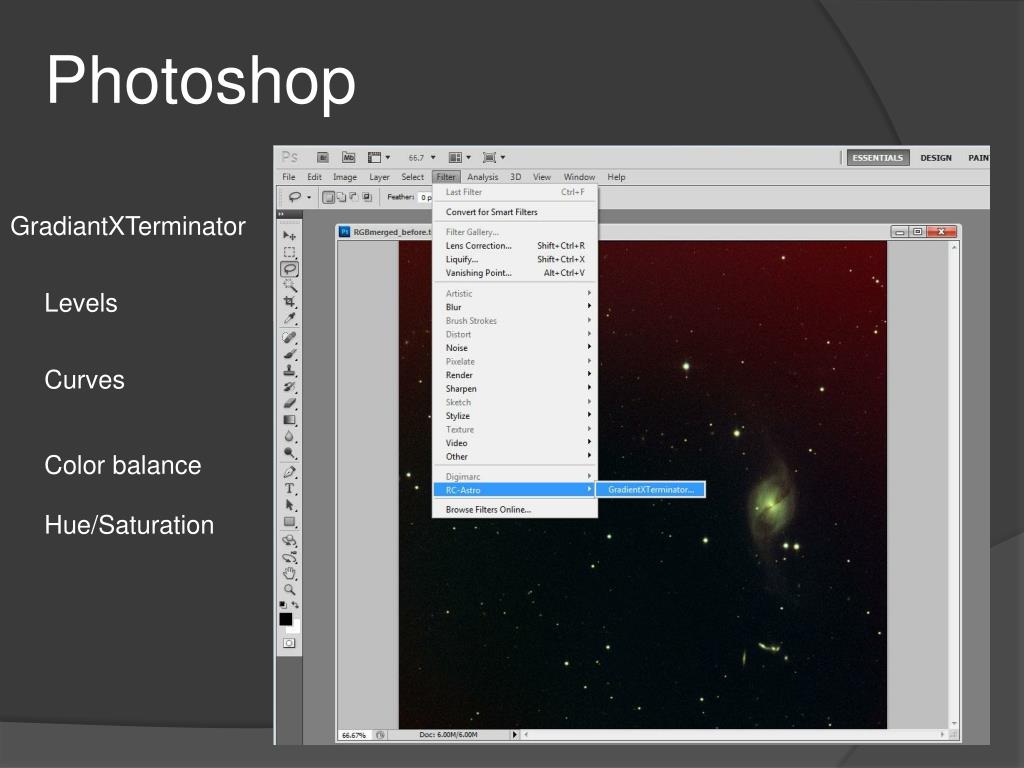Select the Healing Brush tool
Viewport: 1024px width, 768px height.
point(289,338)
